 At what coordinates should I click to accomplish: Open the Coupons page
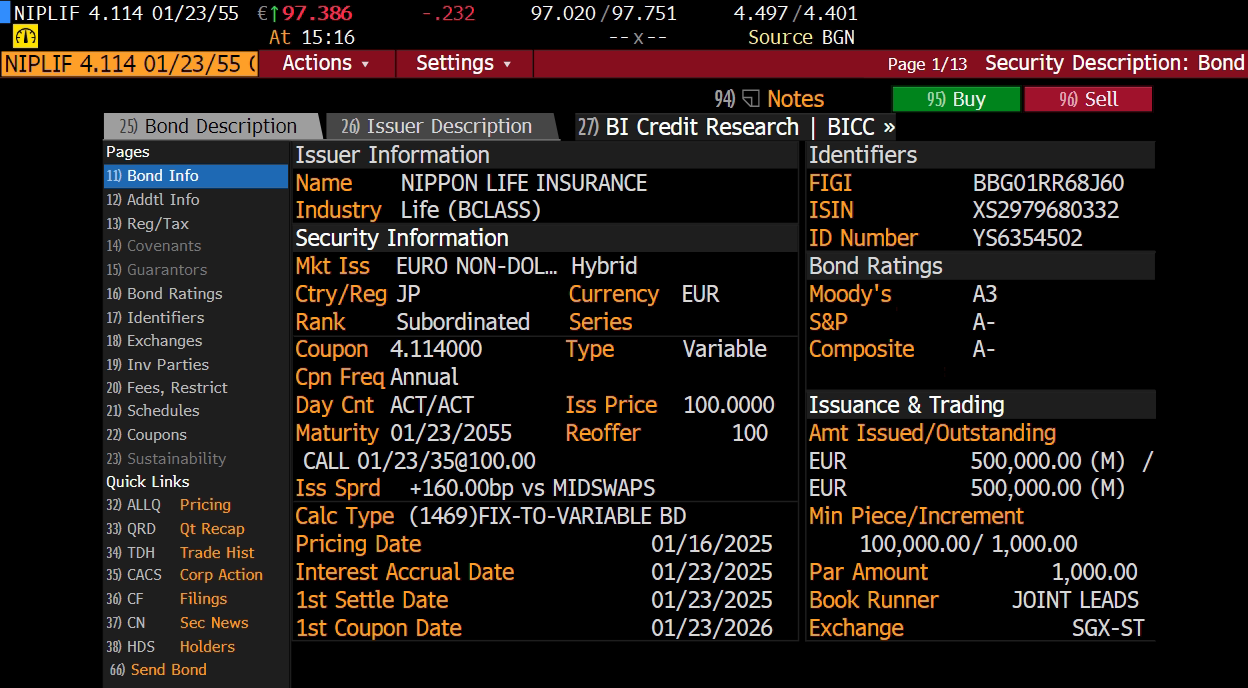[x=146, y=435]
